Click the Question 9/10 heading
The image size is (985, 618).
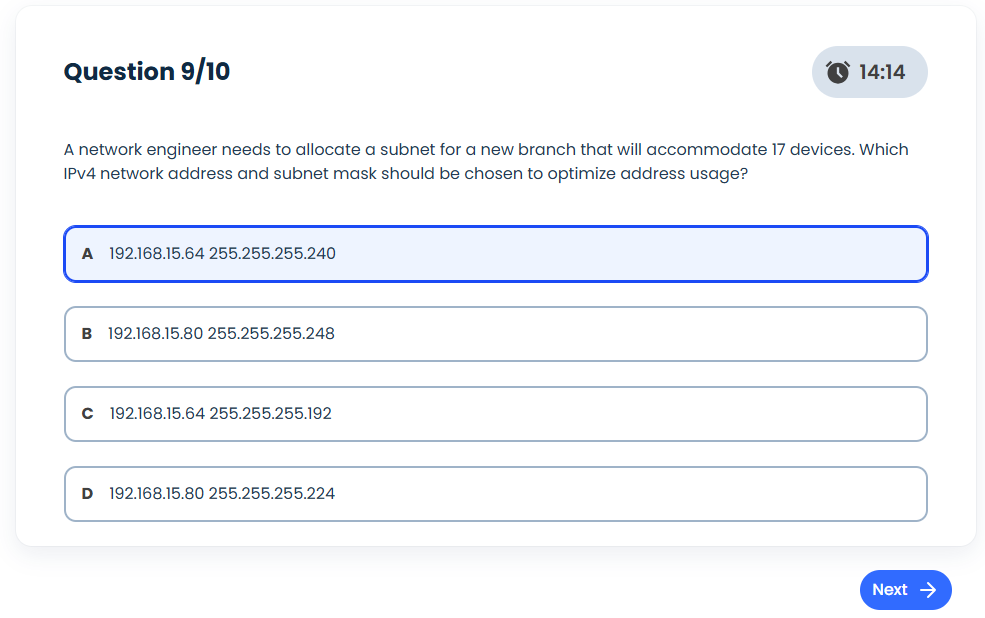(x=147, y=72)
